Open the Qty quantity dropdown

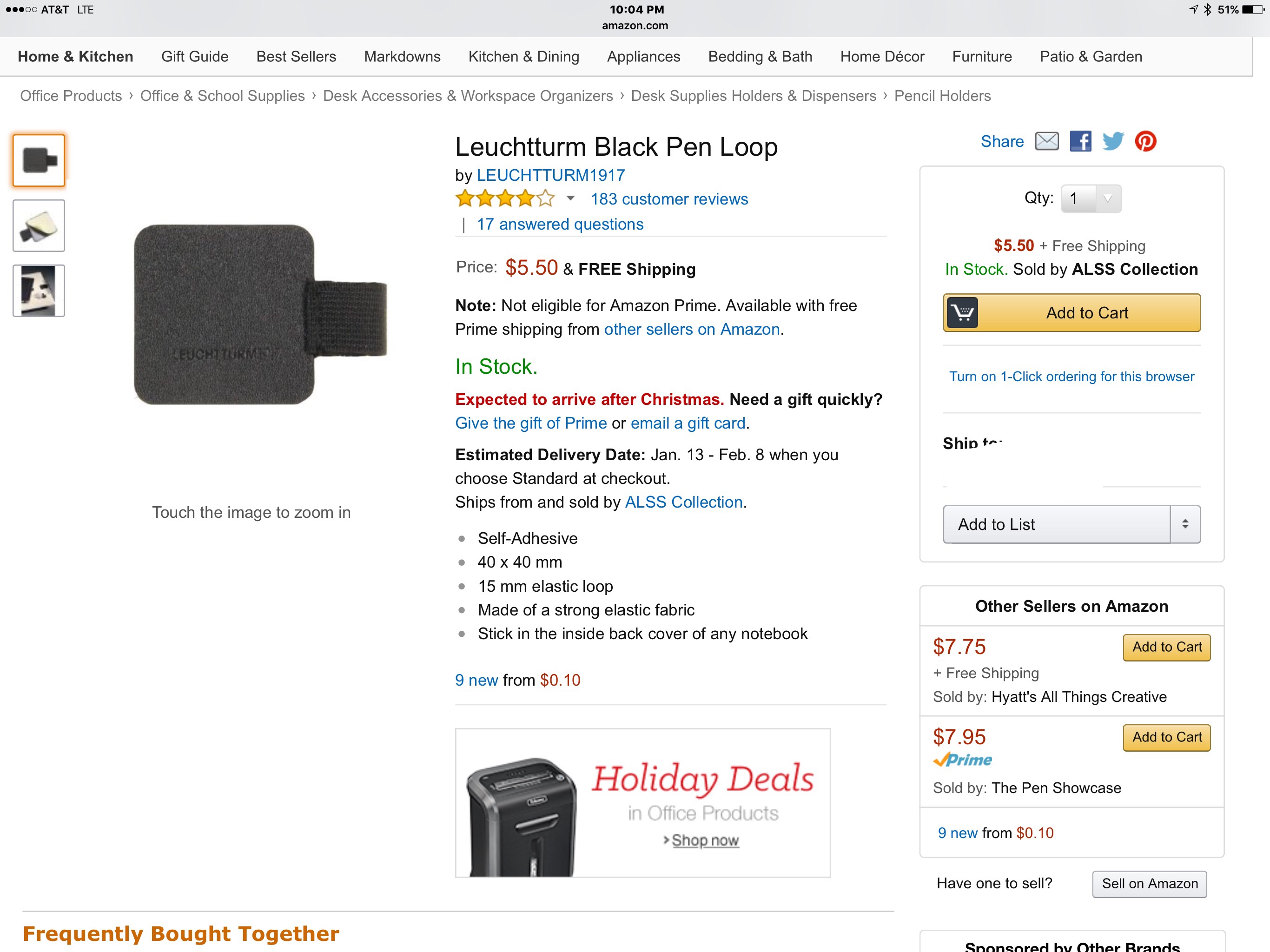pyautogui.click(x=1091, y=198)
